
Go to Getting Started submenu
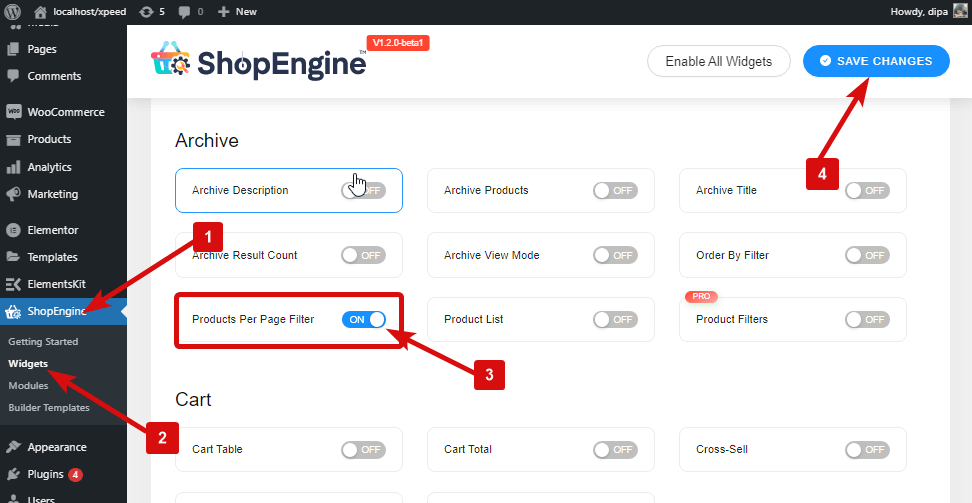(x=43, y=342)
